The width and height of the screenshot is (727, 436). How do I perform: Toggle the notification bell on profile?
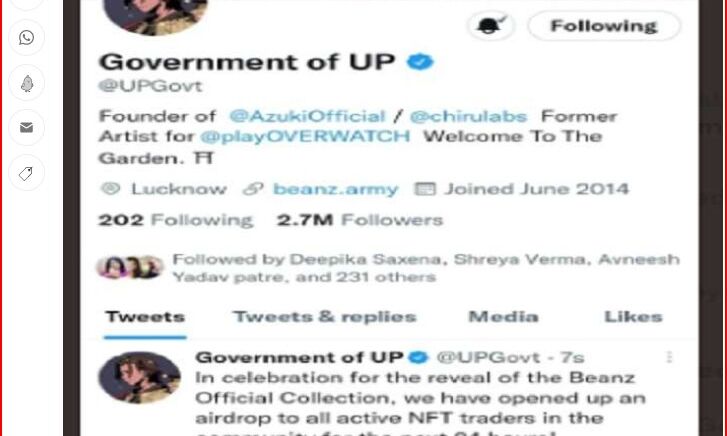491,26
